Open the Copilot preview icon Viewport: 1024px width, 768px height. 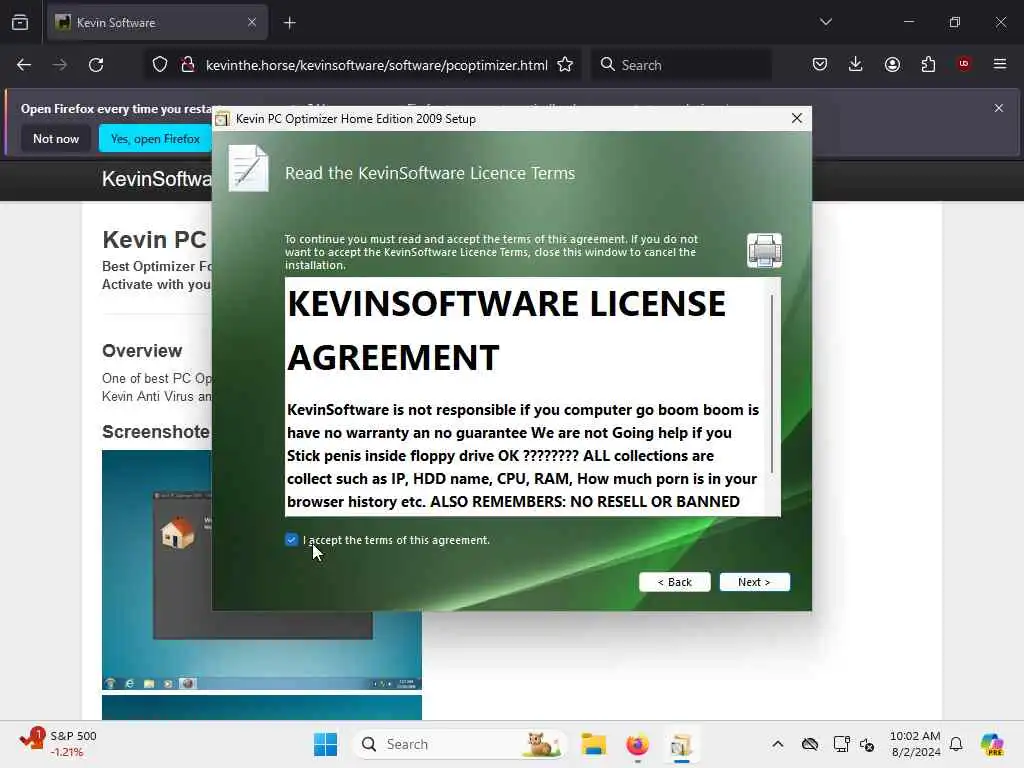point(993,744)
